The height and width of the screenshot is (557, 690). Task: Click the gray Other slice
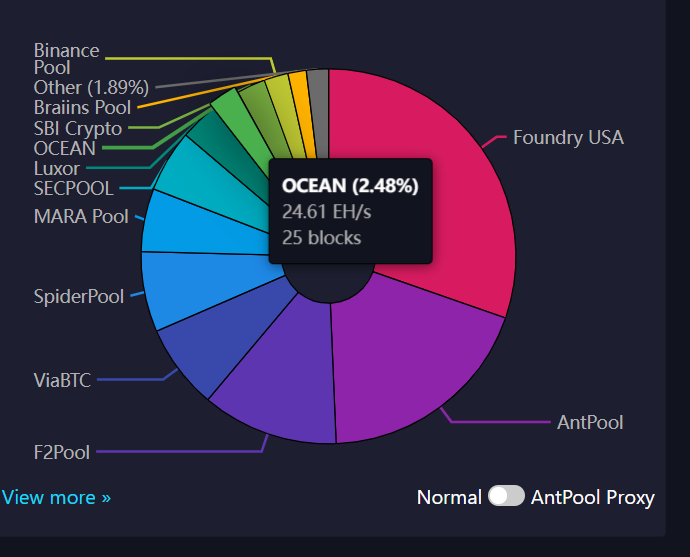319,110
